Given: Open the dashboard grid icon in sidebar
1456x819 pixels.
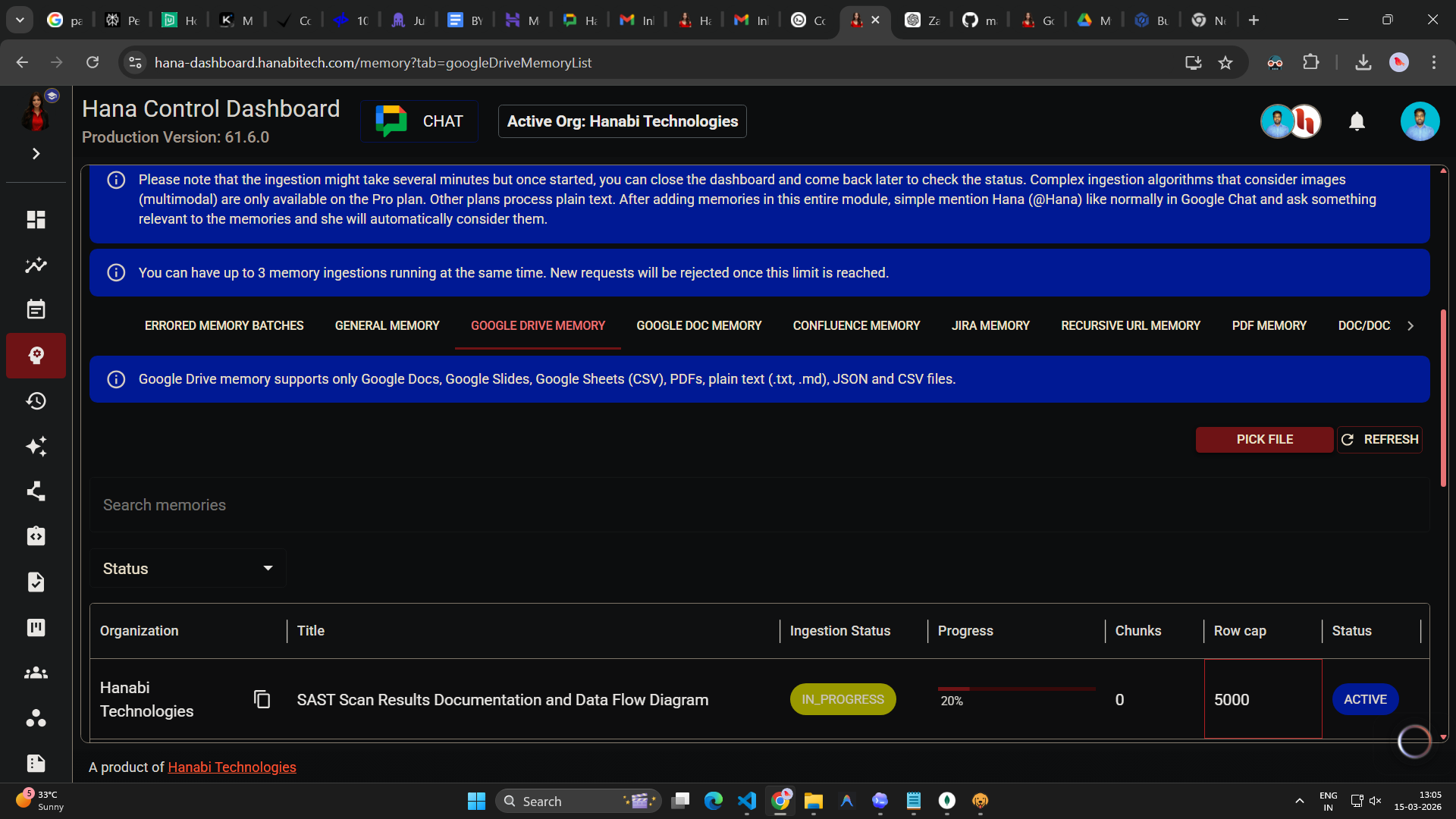Looking at the screenshot, I should (x=36, y=220).
